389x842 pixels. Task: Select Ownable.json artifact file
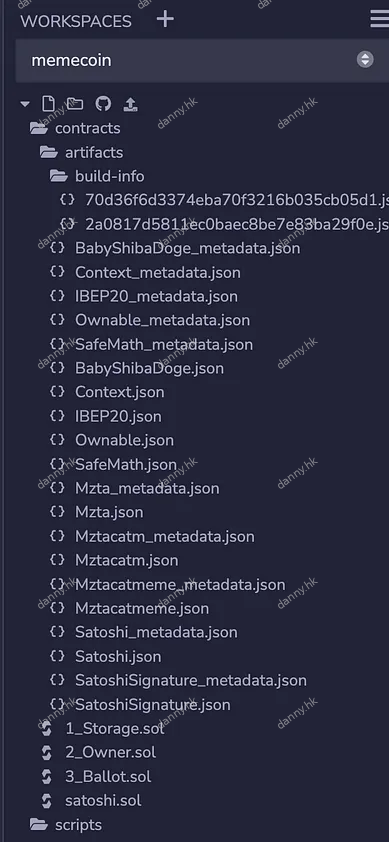coord(125,440)
